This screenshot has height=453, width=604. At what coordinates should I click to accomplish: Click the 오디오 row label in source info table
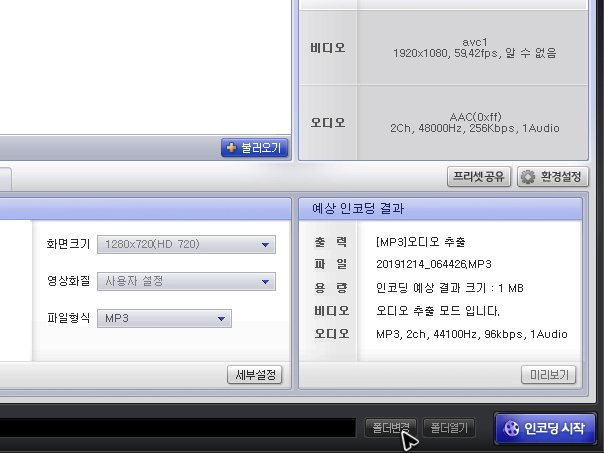pyautogui.click(x=328, y=122)
